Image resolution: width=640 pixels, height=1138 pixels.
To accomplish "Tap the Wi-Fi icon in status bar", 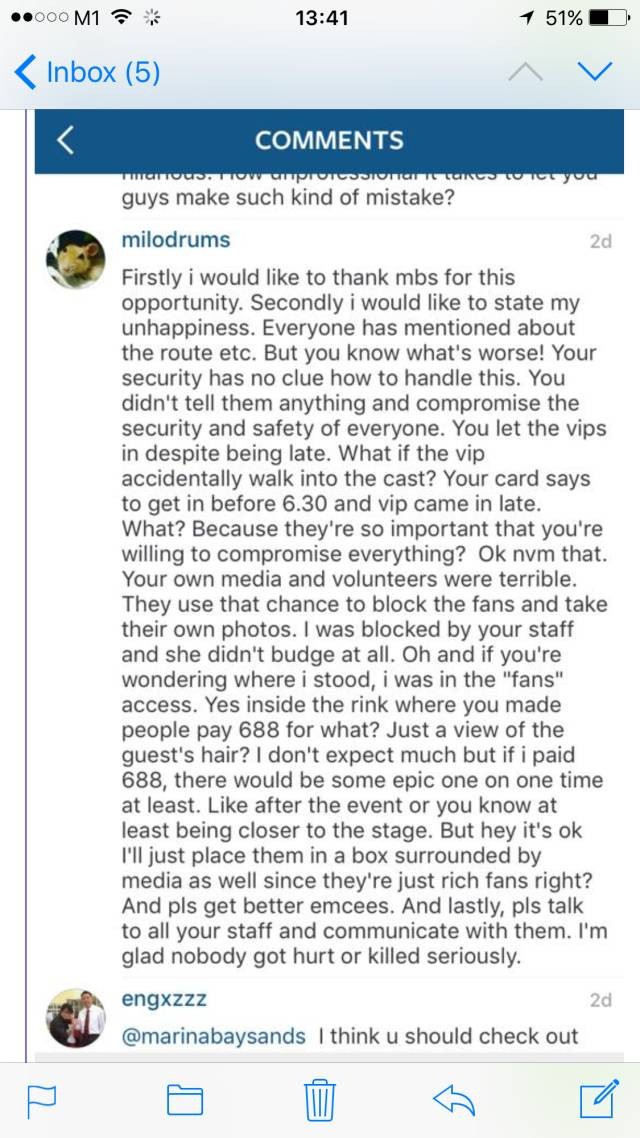I will [x=122, y=18].
